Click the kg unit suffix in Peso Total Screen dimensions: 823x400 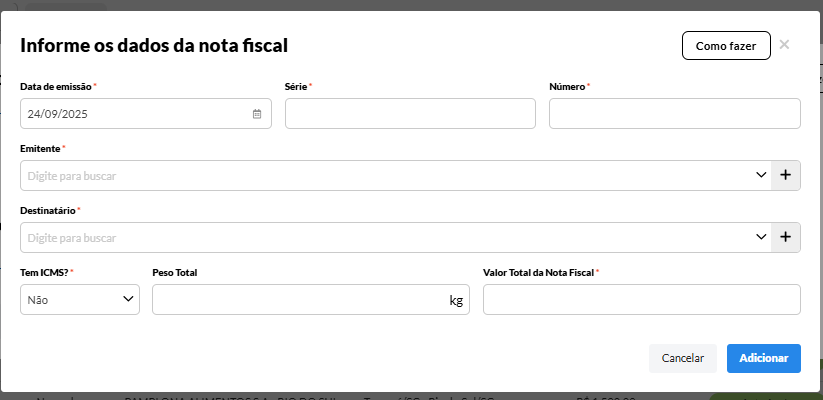tap(456, 300)
